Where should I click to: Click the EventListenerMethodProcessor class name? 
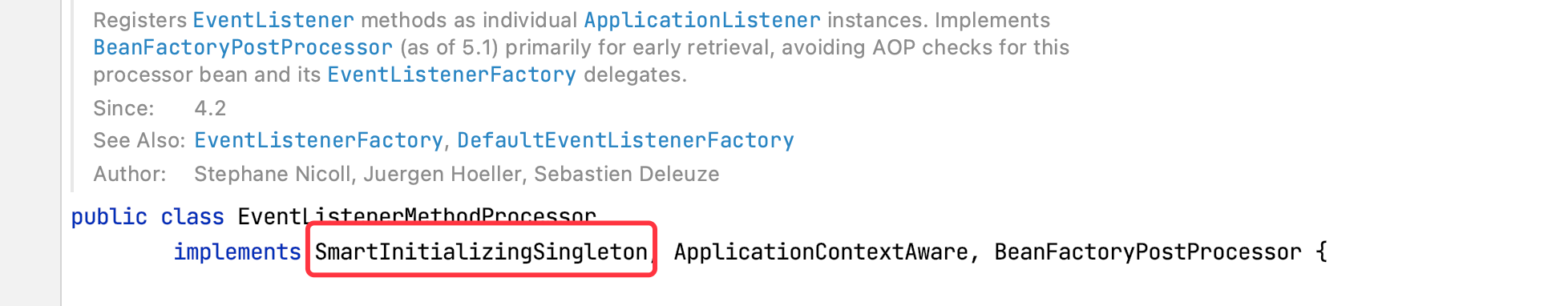point(417,216)
